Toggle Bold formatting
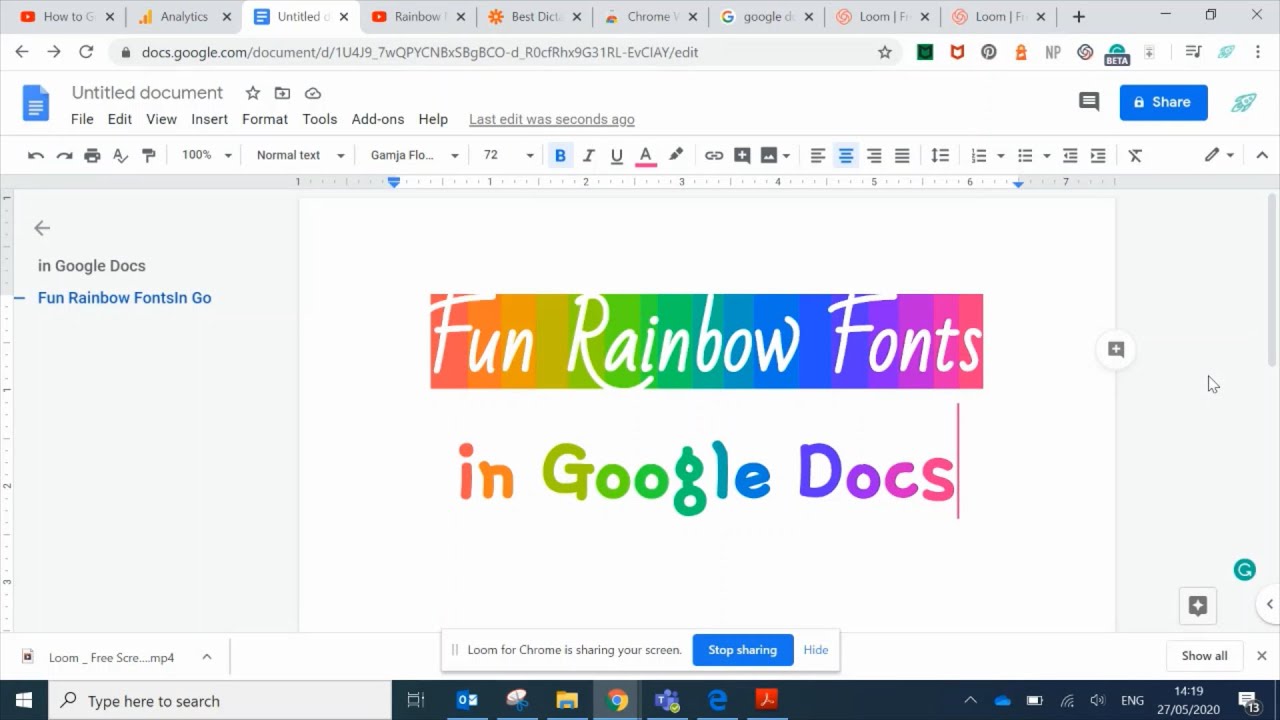Screen dimensions: 1280x720 pos(560,155)
